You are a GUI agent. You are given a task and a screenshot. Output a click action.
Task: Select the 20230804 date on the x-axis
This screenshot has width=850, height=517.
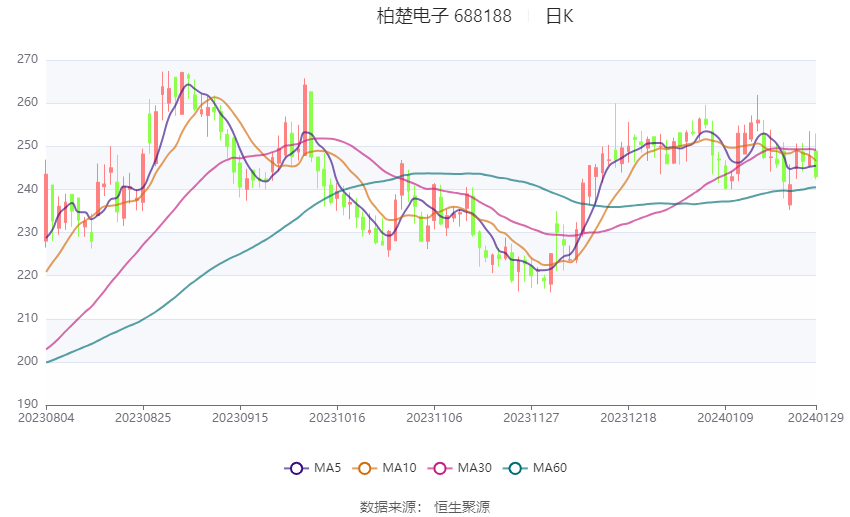46,418
